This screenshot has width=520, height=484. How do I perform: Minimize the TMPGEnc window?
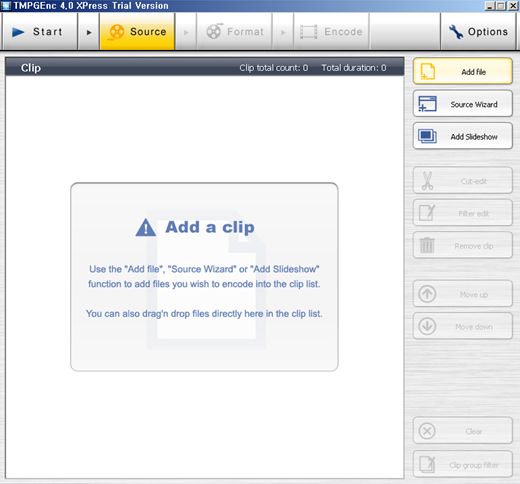(x=489, y=6)
